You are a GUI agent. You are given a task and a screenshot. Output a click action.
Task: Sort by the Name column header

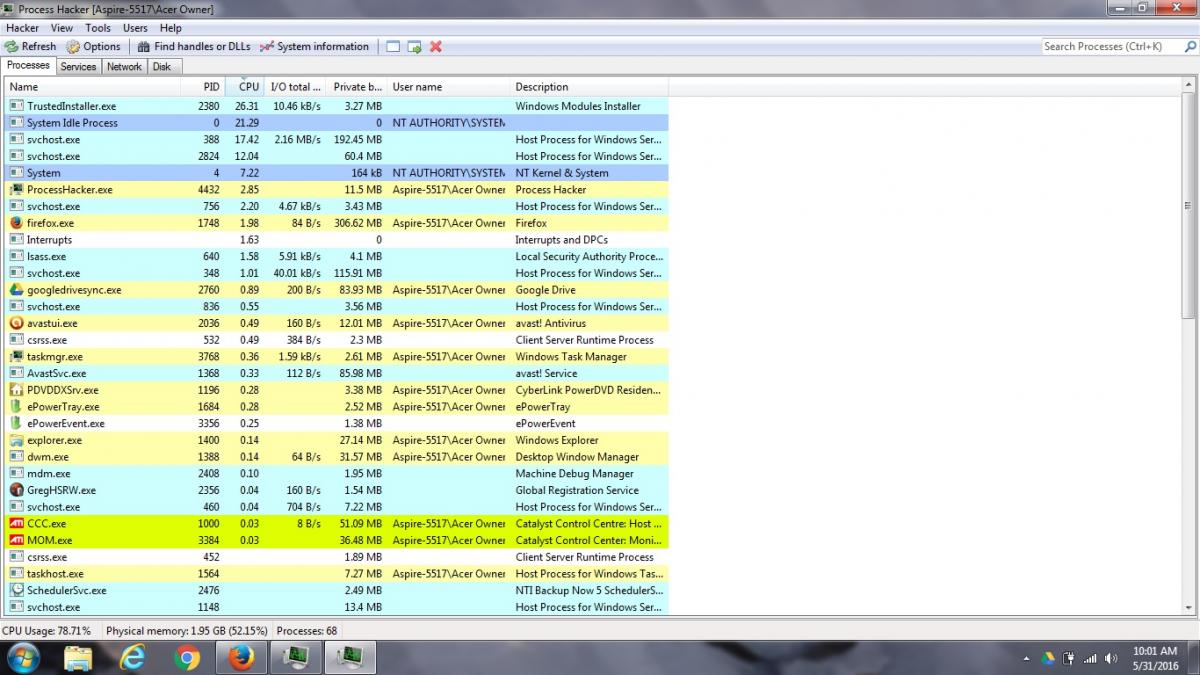pos(92,87)
